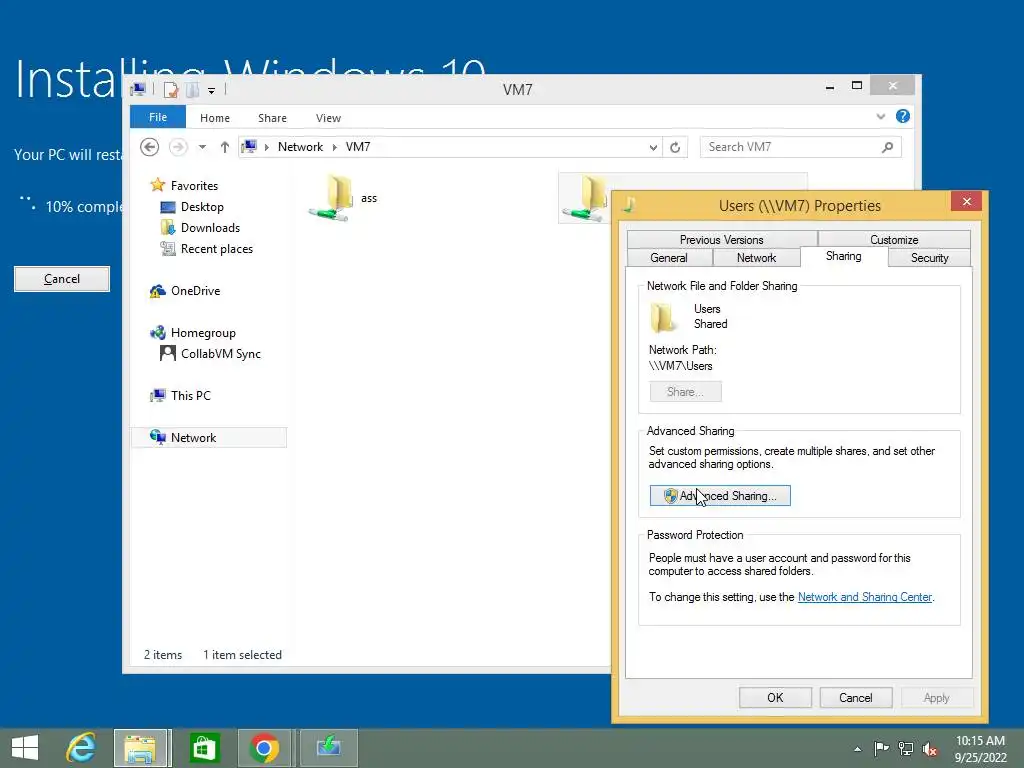Select Downloads in navigation pane
This screenshot has width=1024, height=768.
(210, 228)
